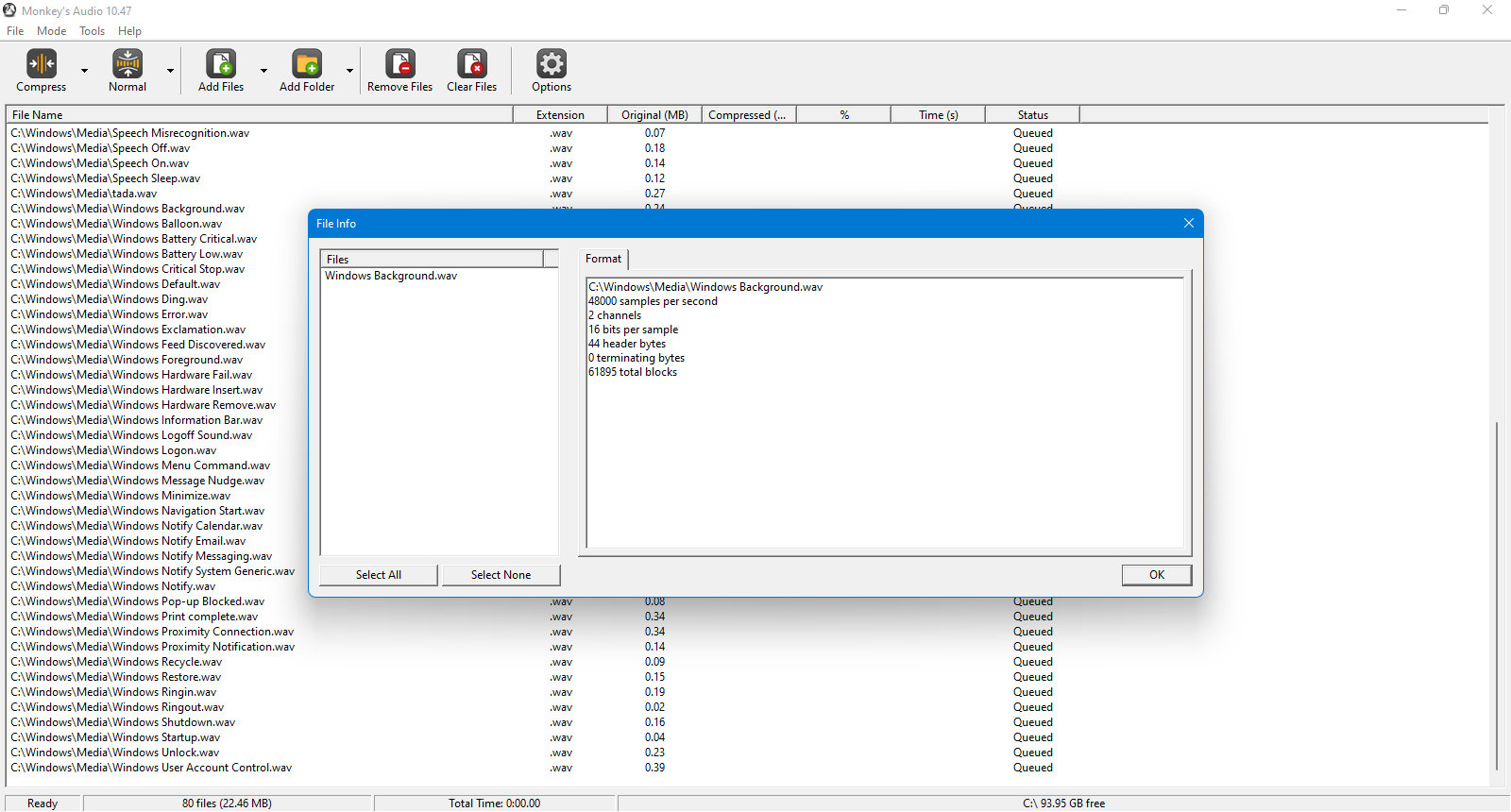Expand the Compress mode dropdown arrow
This screenshot has width=1511, height=812.
tap(84, 71)
